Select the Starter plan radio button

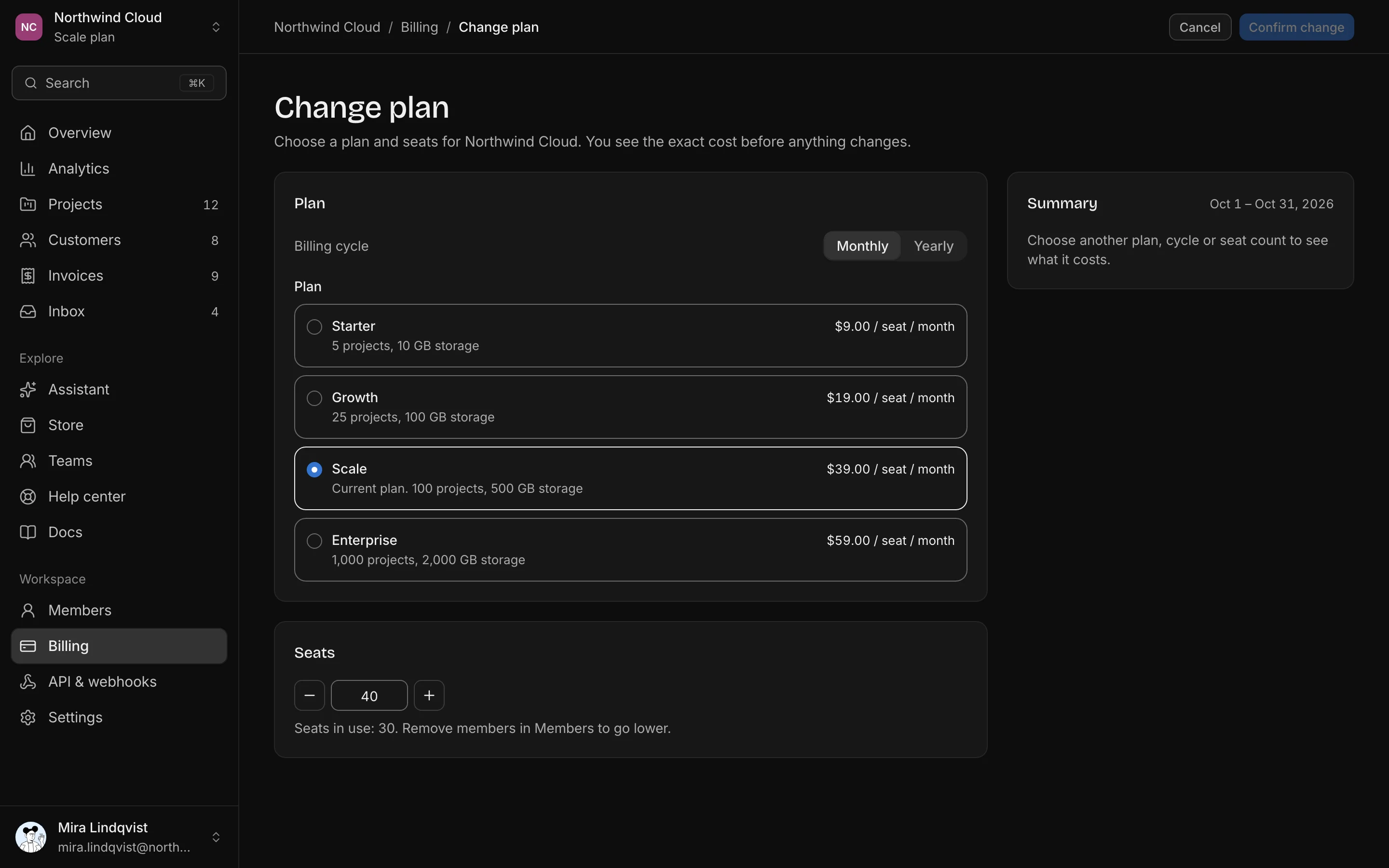pos(314,326)
